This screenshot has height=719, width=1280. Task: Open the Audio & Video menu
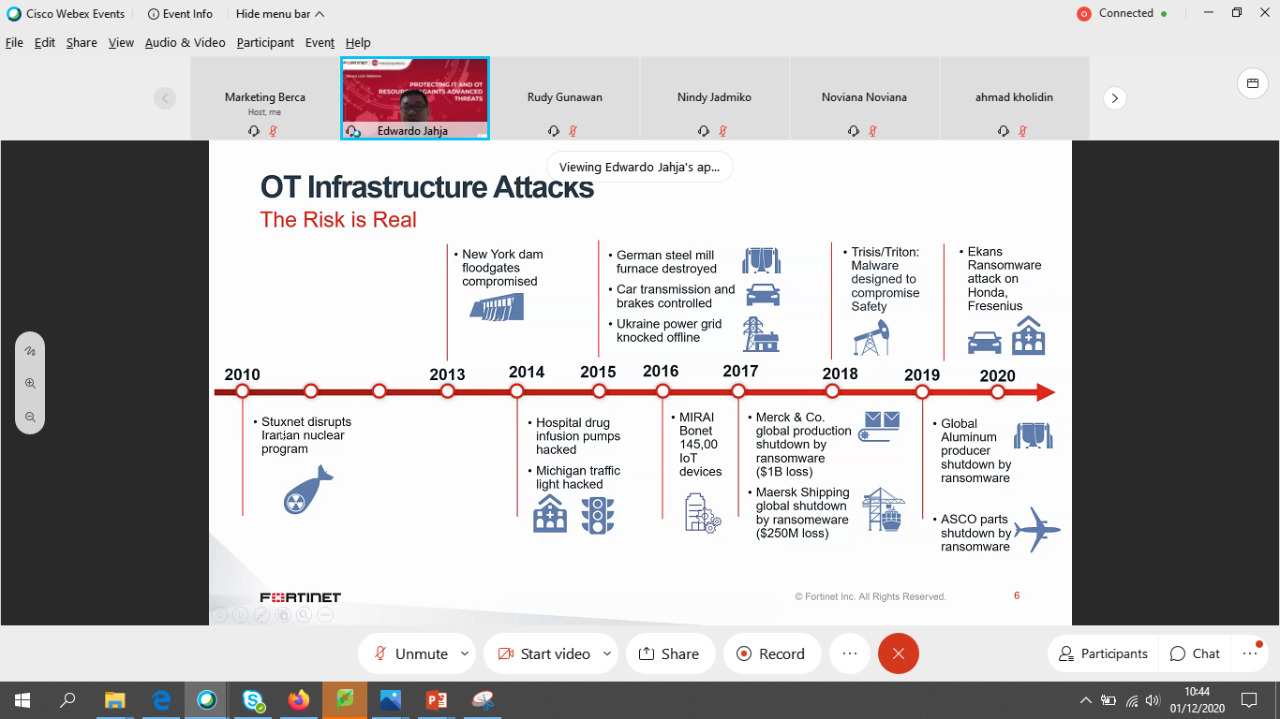click(185, 42)
